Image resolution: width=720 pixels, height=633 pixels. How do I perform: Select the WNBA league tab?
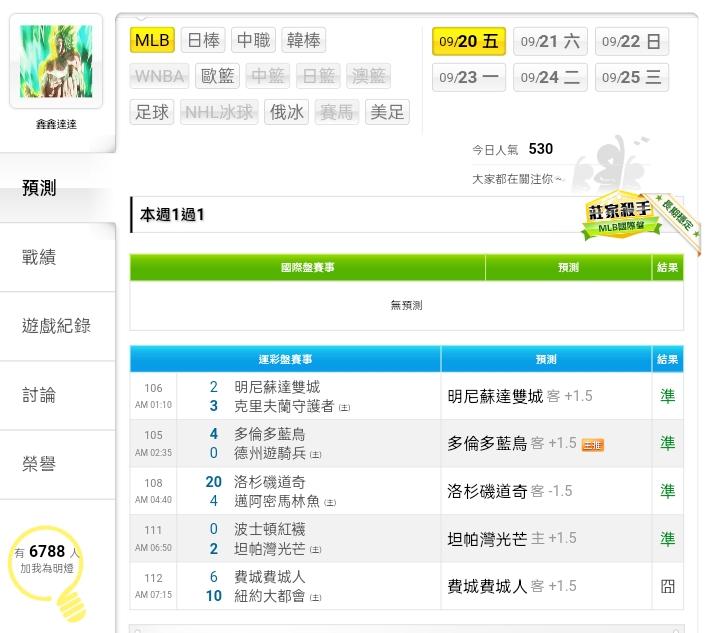pos(159,76)
